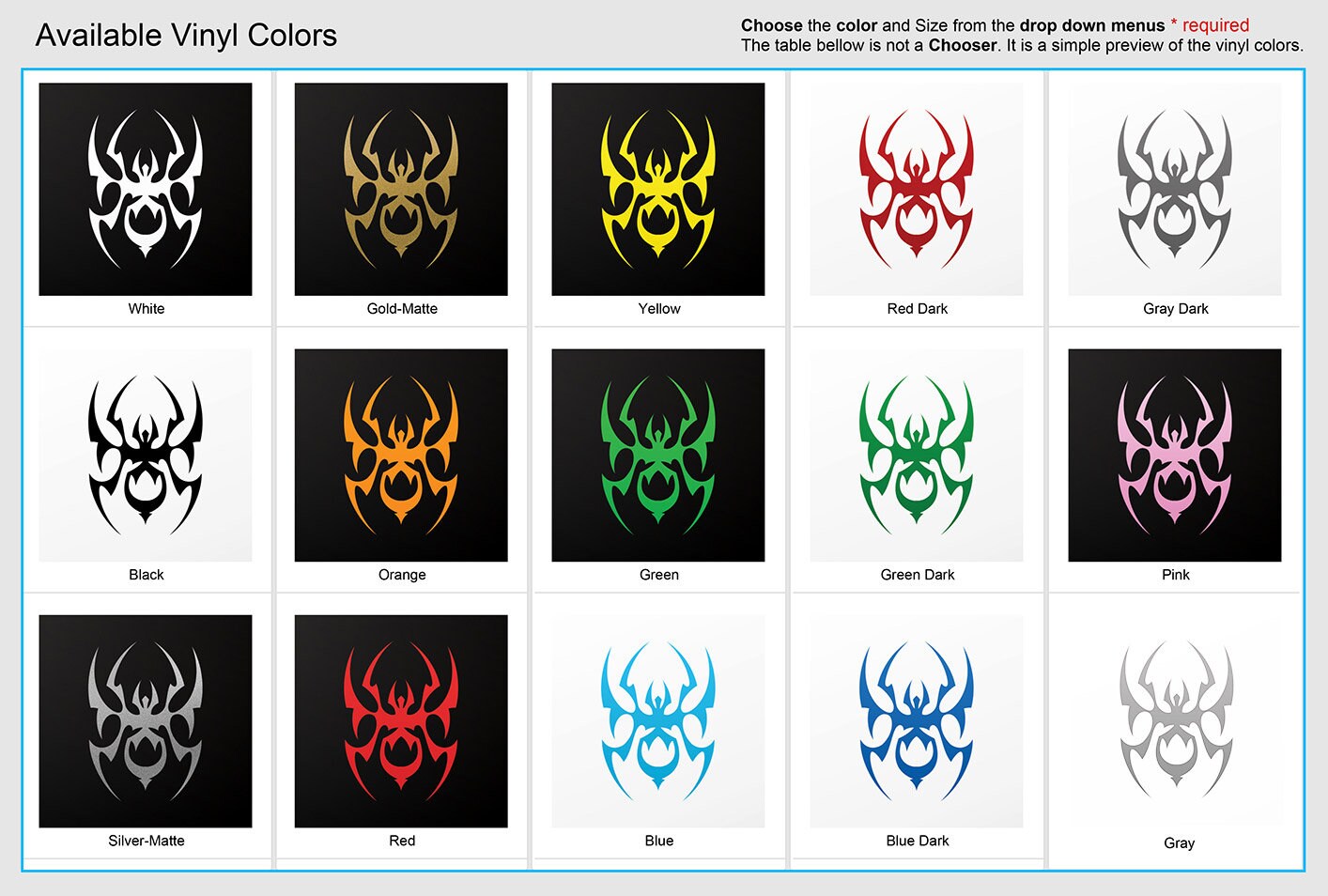
Task: Select the Gray Dark spider preview
Action: coord(1175,189)
